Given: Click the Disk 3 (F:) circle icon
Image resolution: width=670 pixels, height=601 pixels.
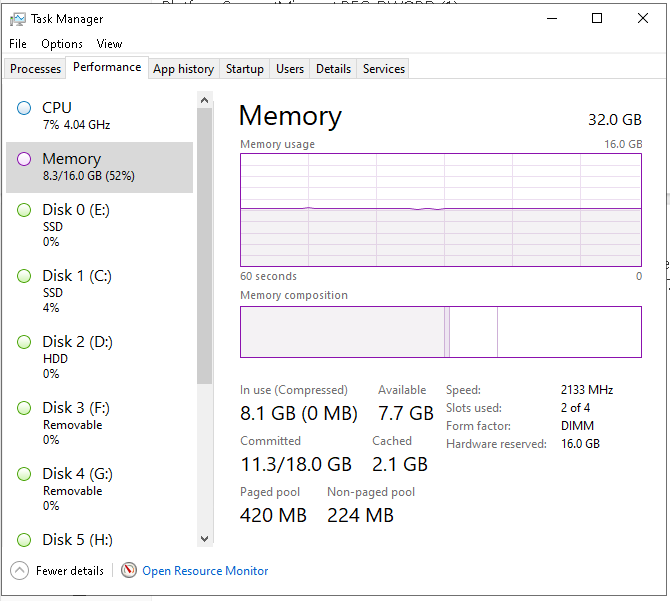Looking at the screenshot, I should (24, 408).
